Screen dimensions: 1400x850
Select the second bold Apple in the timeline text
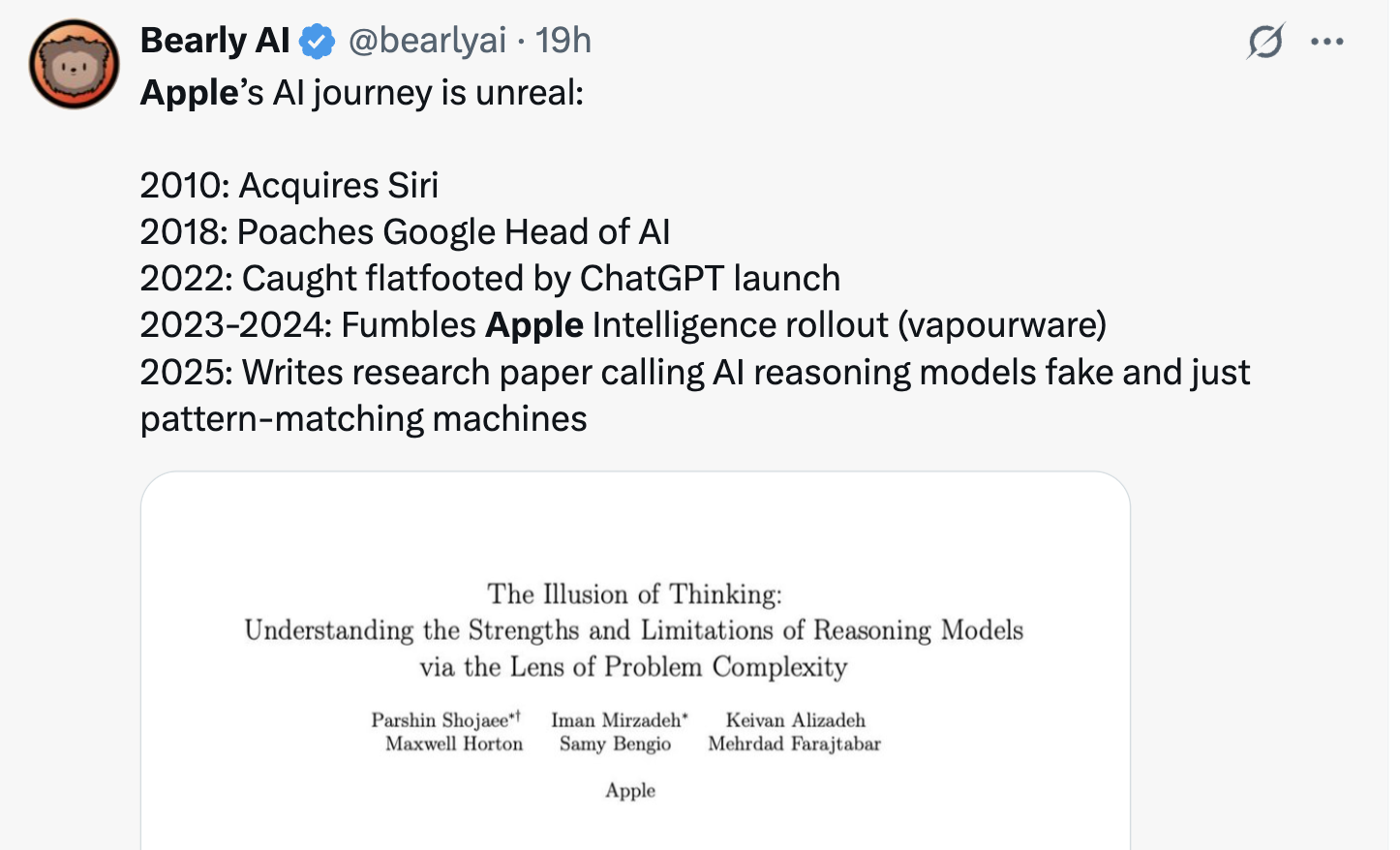click(x=535, y=324)
